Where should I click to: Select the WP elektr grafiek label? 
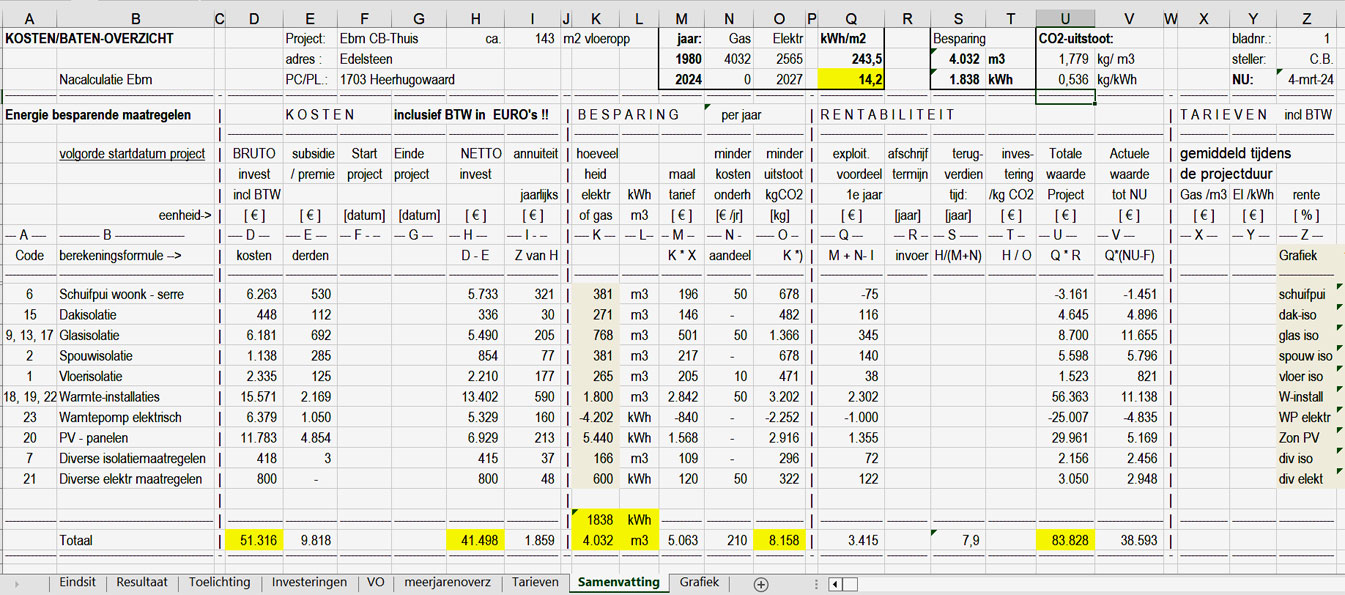pyautogui.click(x=1306, y=418)
